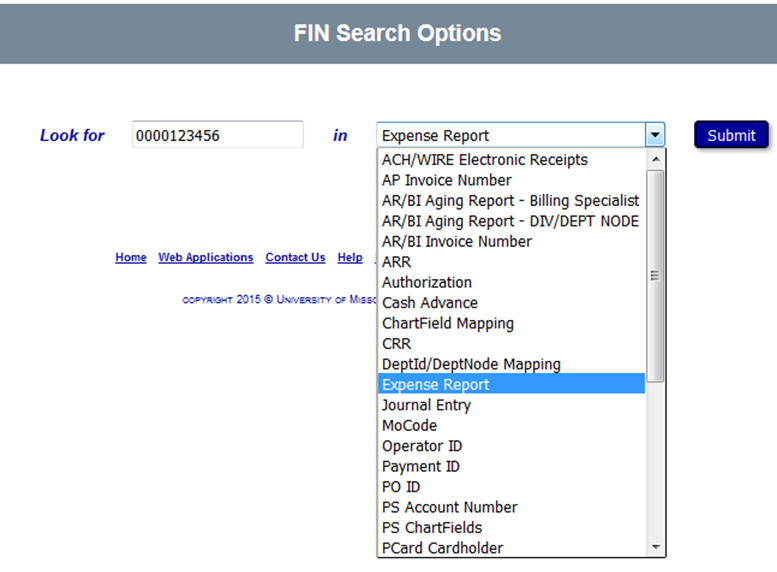Viewport: 777px width, 572px height.
Task: Choose ChartField Mapping option
Action: click(x=511, y=323)
